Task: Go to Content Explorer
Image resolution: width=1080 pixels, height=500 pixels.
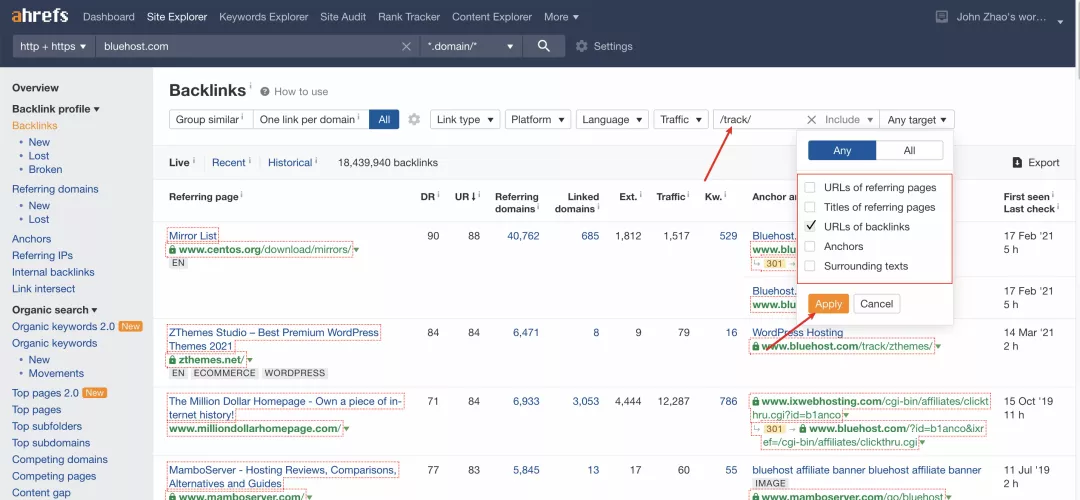Action: click(x=492, y=17)
